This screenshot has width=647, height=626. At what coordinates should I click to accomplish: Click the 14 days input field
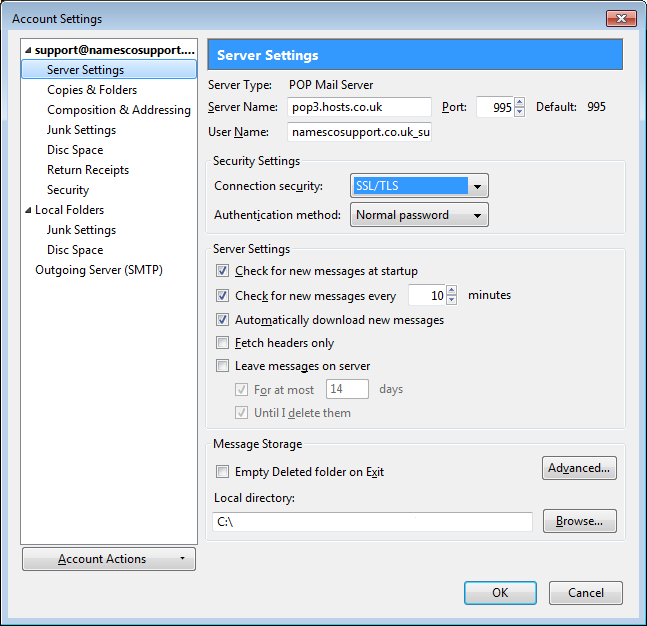[347, 389]
